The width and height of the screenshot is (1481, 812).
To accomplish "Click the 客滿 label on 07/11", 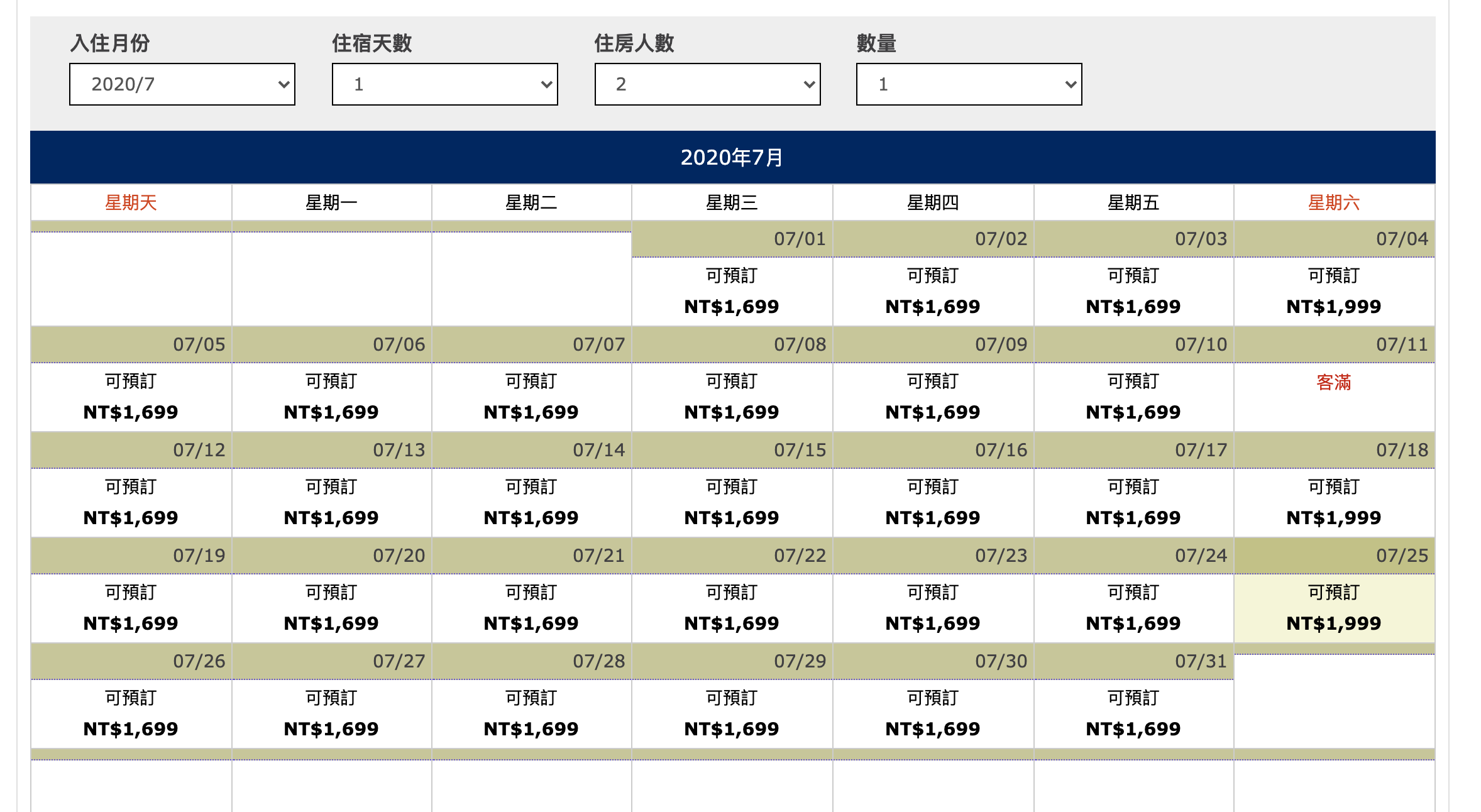I will pos(1334,382).
